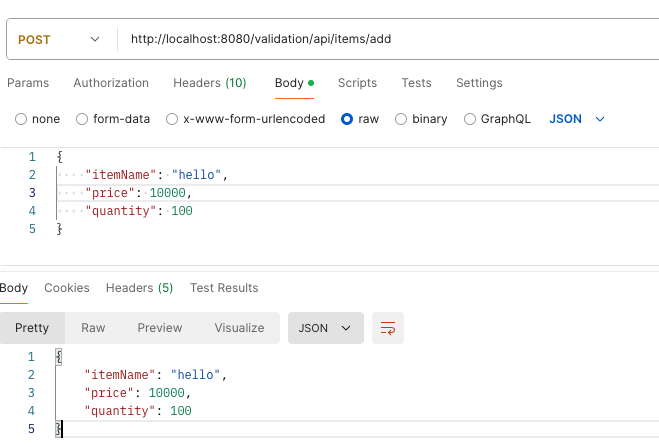Toggle the word wrap lines icon

[x=388, y=328]
